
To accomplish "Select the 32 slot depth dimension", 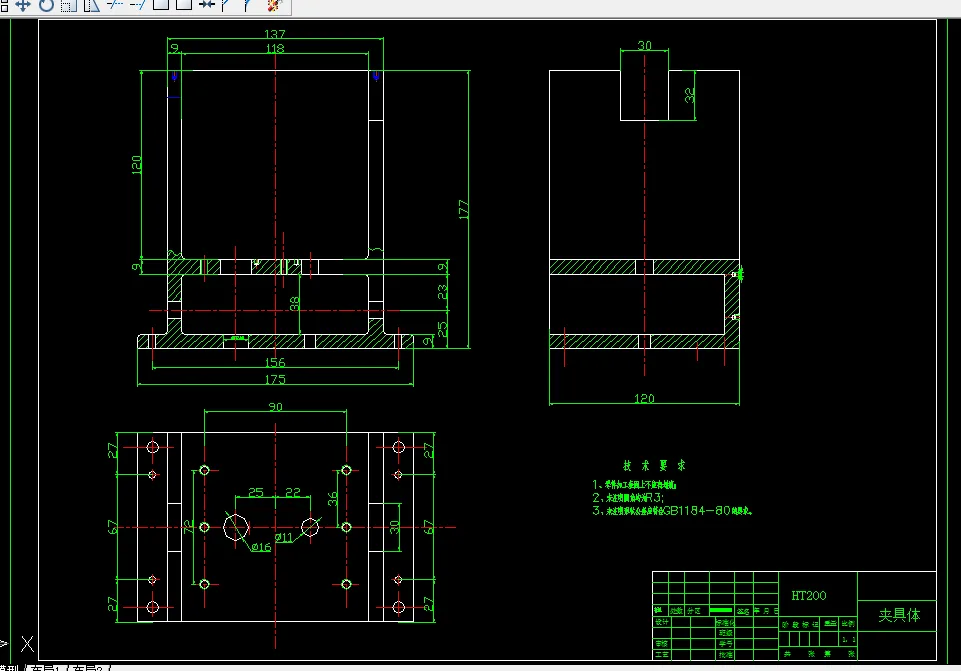I will (x=689, y=95).
